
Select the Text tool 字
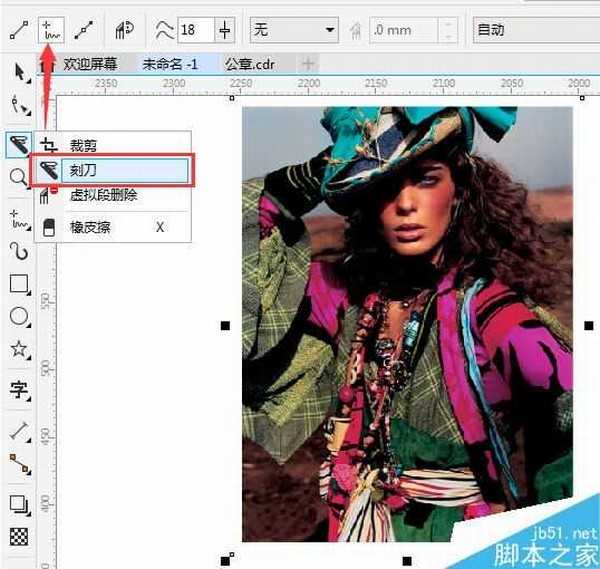coord(19,390)
